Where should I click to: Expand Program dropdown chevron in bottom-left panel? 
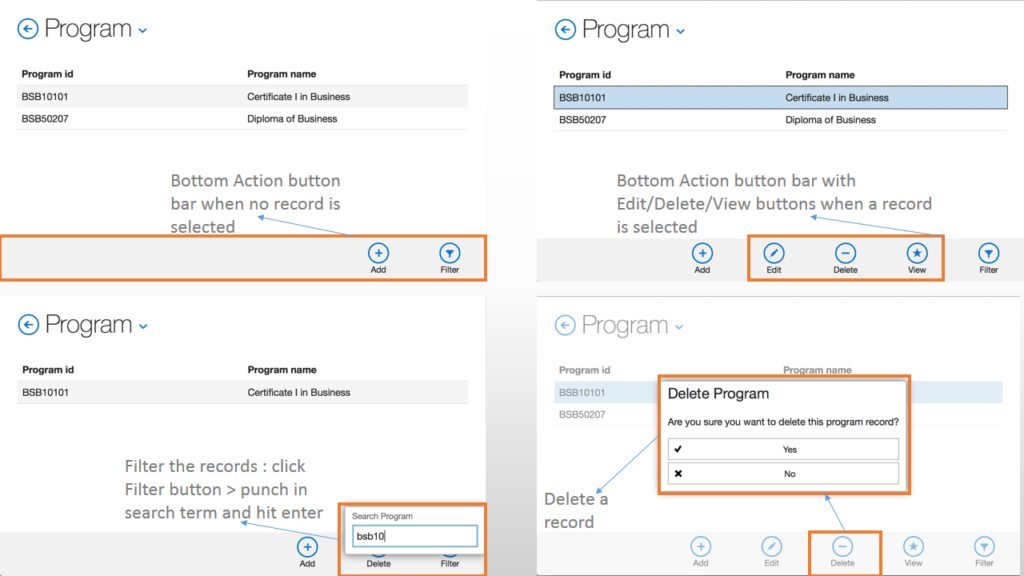click(x=143, y=326)
